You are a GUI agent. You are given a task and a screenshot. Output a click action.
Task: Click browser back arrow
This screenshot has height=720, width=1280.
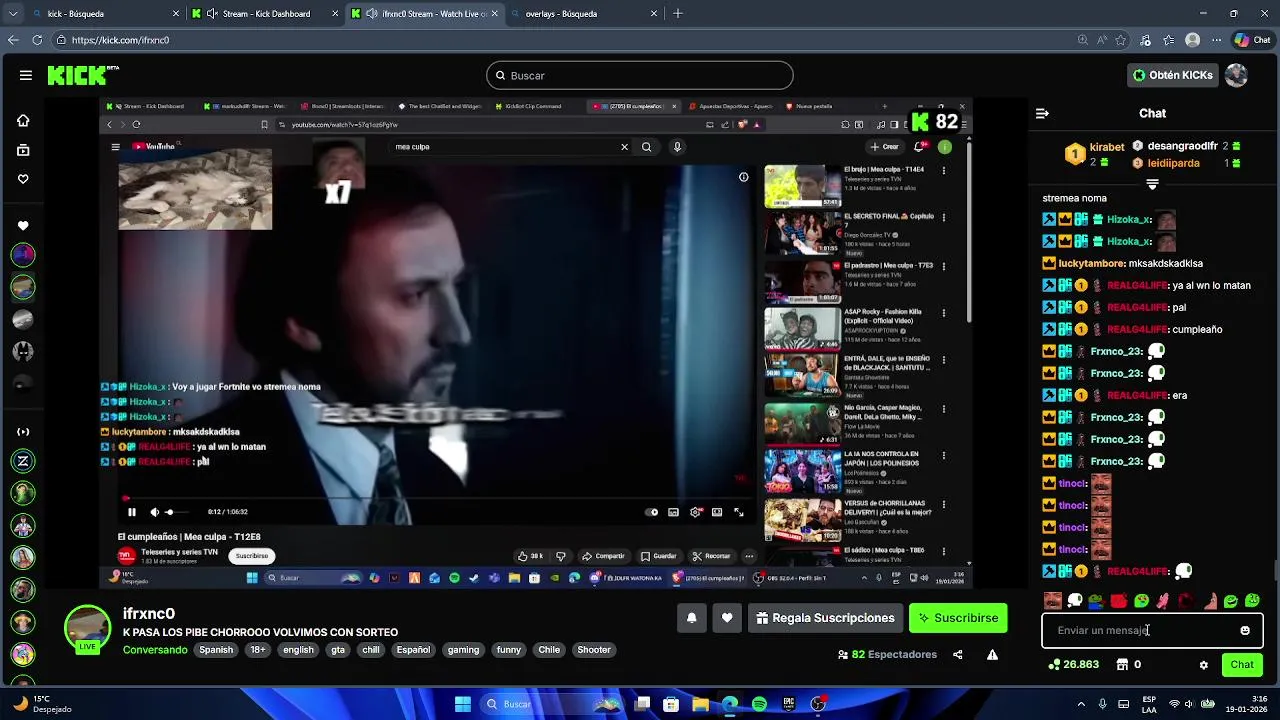[13, 40]
